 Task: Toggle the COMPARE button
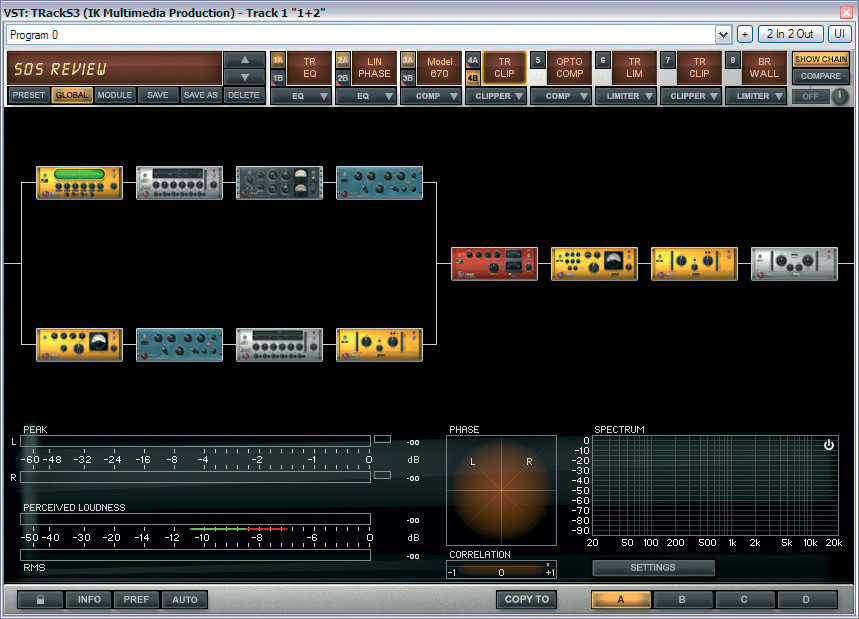pyautogui.click(x=820, y=76)
